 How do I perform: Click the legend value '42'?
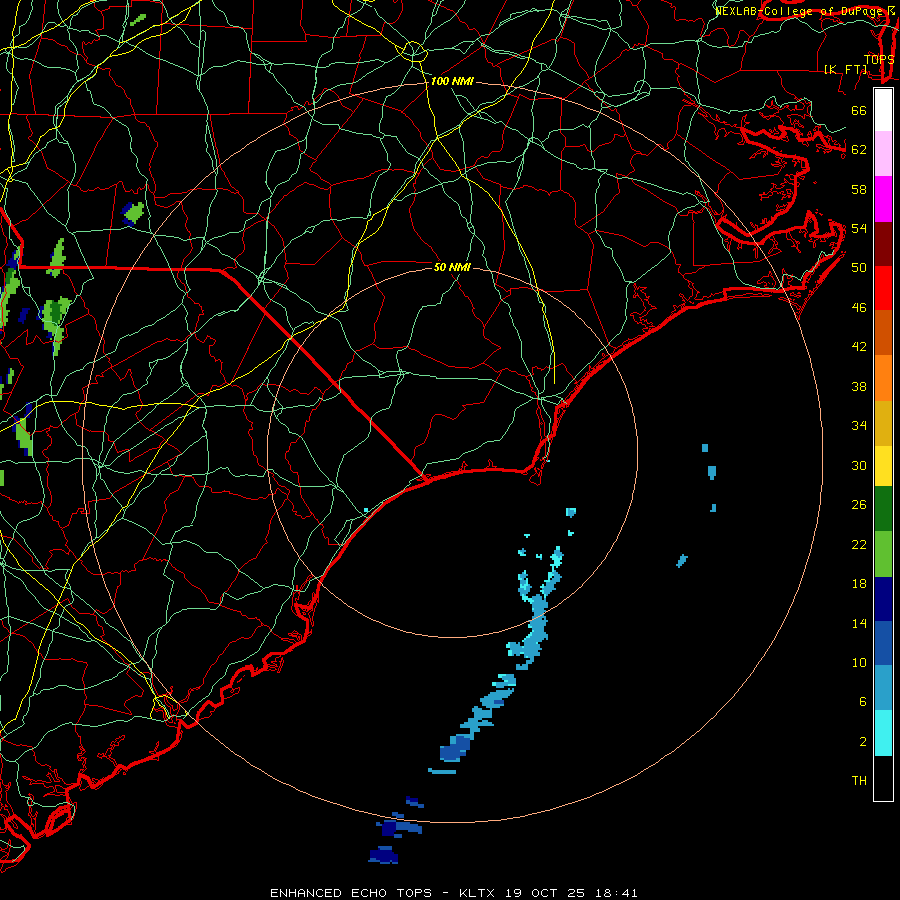tap(859, 347)
